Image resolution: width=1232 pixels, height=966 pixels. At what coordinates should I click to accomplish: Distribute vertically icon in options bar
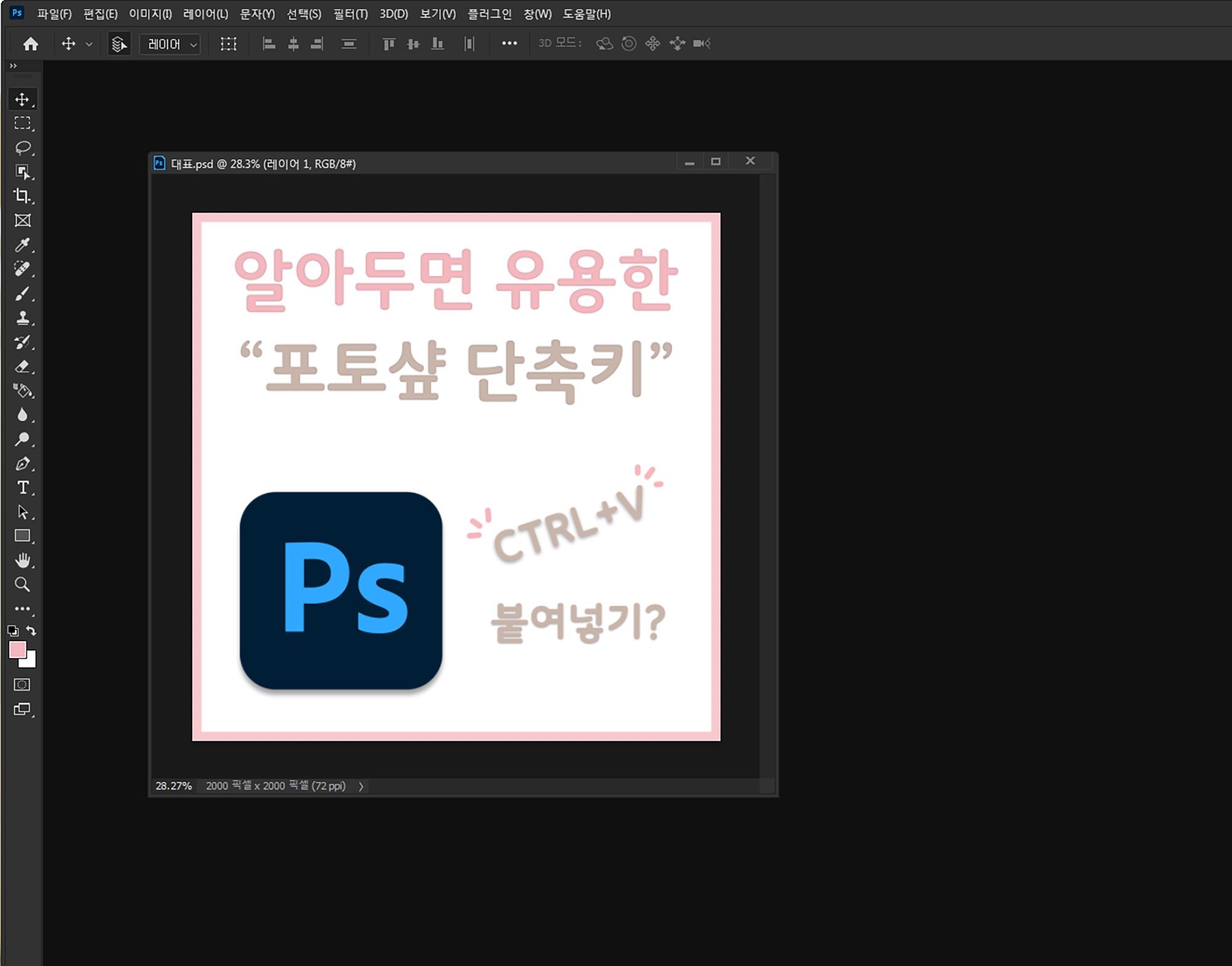(349, 44)
